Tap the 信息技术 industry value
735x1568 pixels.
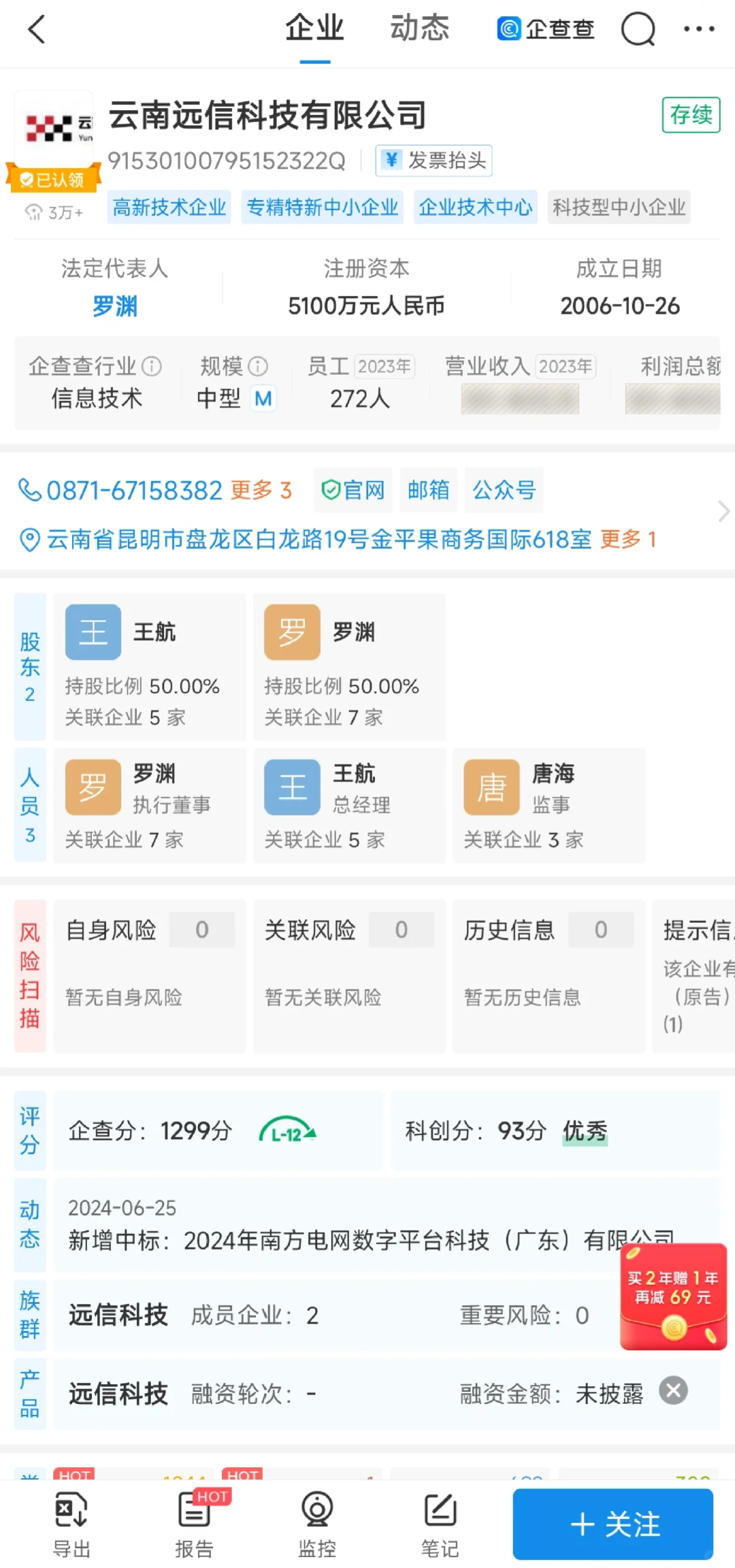pos(97,398)
